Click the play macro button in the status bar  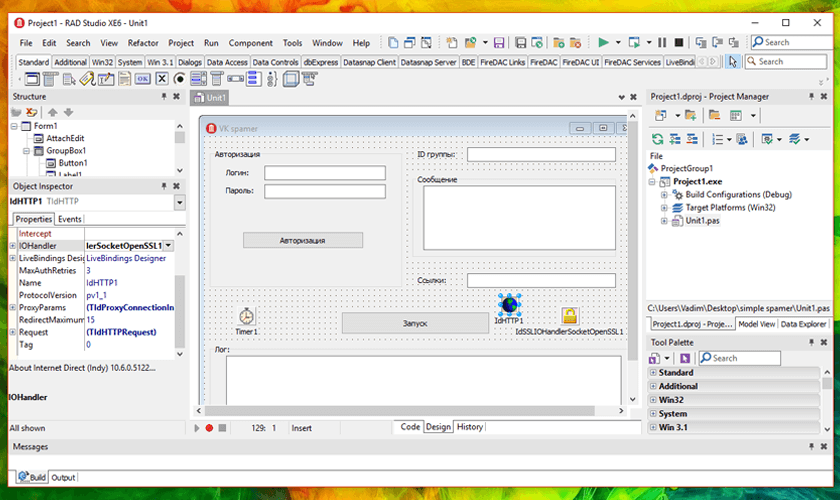[x=197, y=428]
